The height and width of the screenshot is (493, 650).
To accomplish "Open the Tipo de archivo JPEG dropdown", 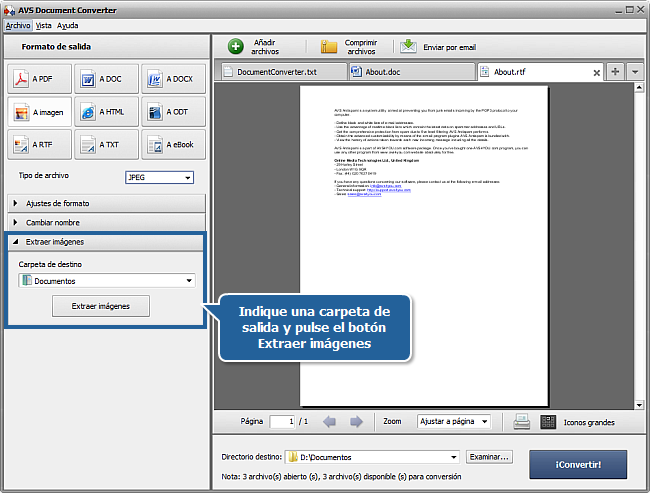I will coord(159,177).
